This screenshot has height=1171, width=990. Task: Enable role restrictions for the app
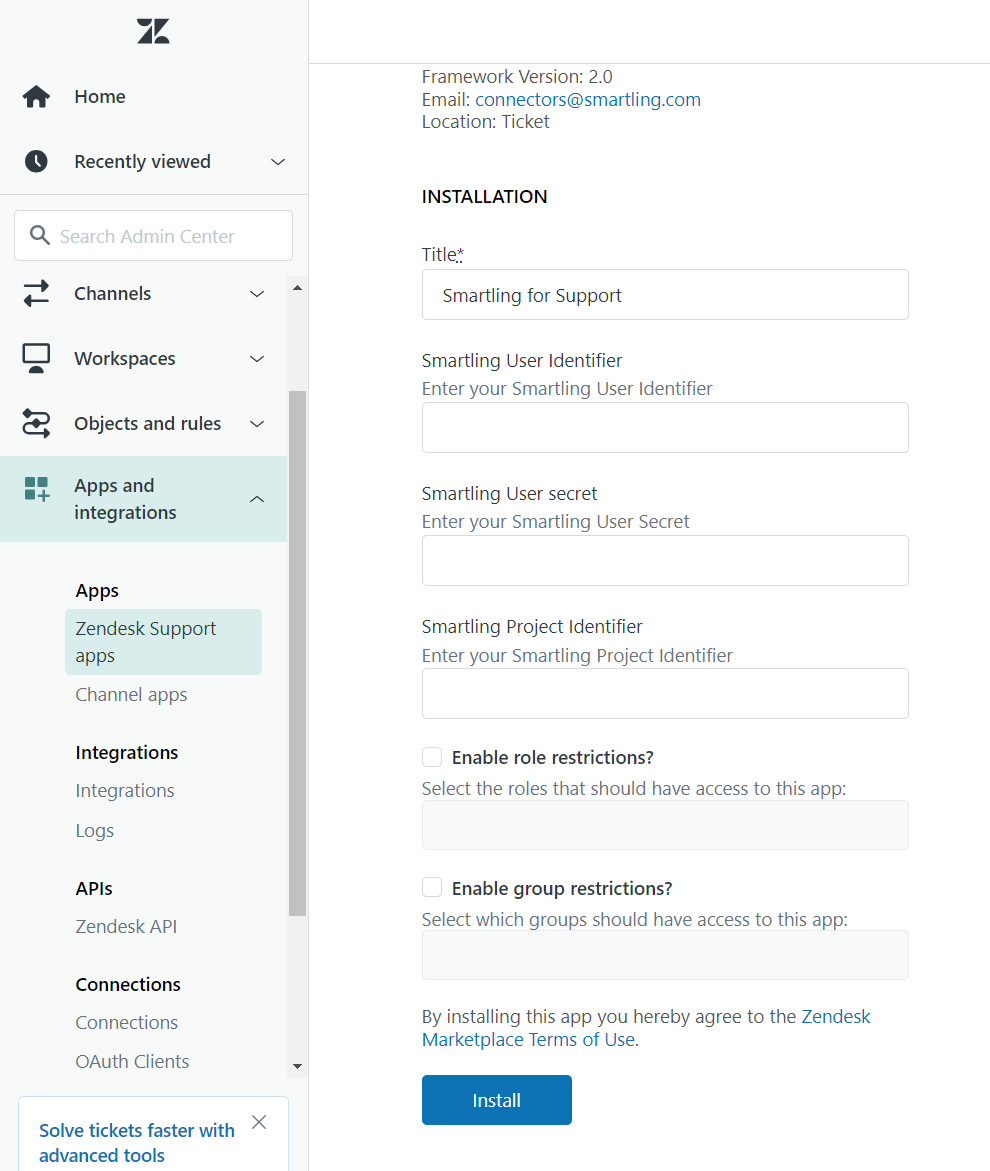click(x=431, y=757)
